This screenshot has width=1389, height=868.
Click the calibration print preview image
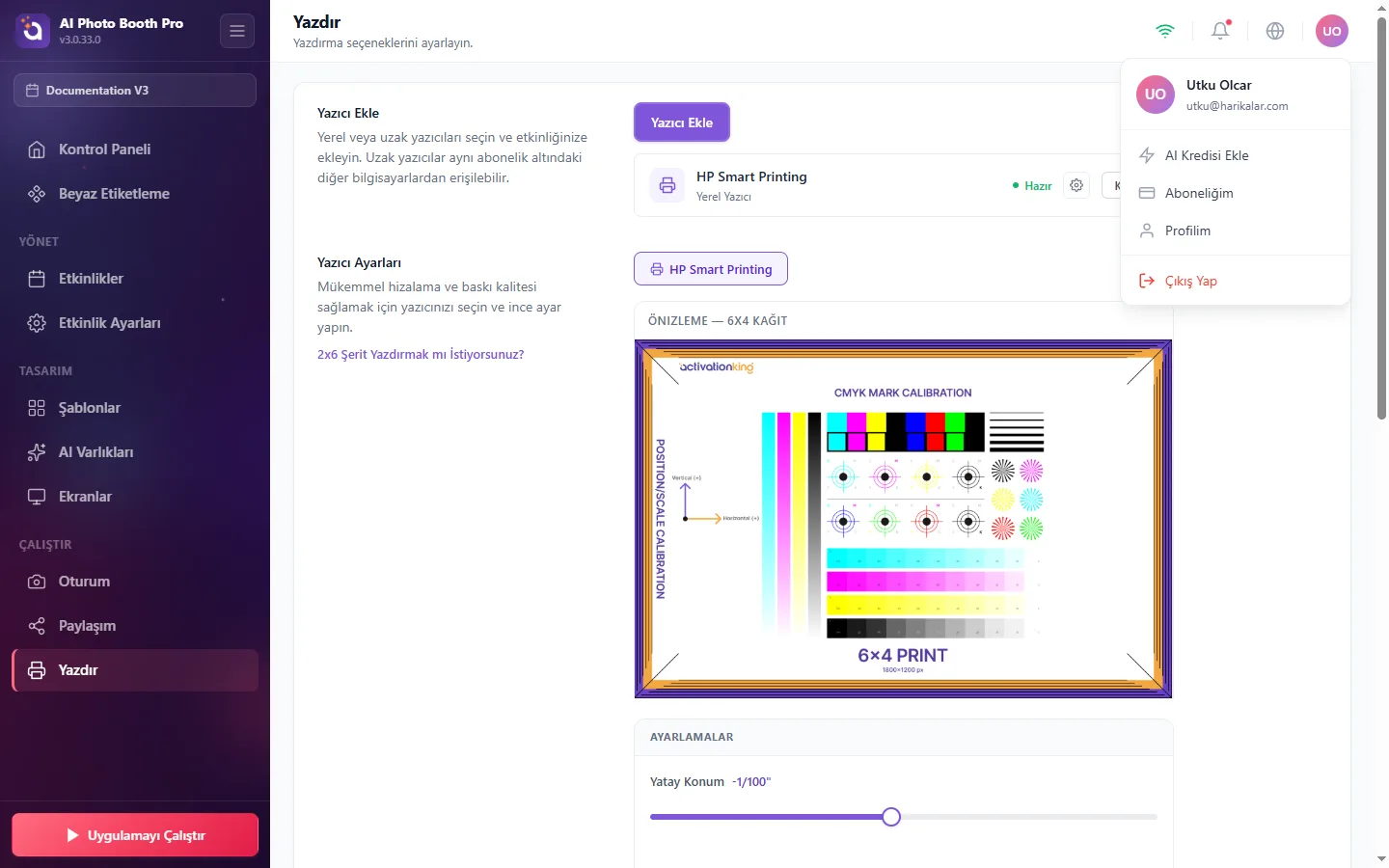click(x=903, y=519)
